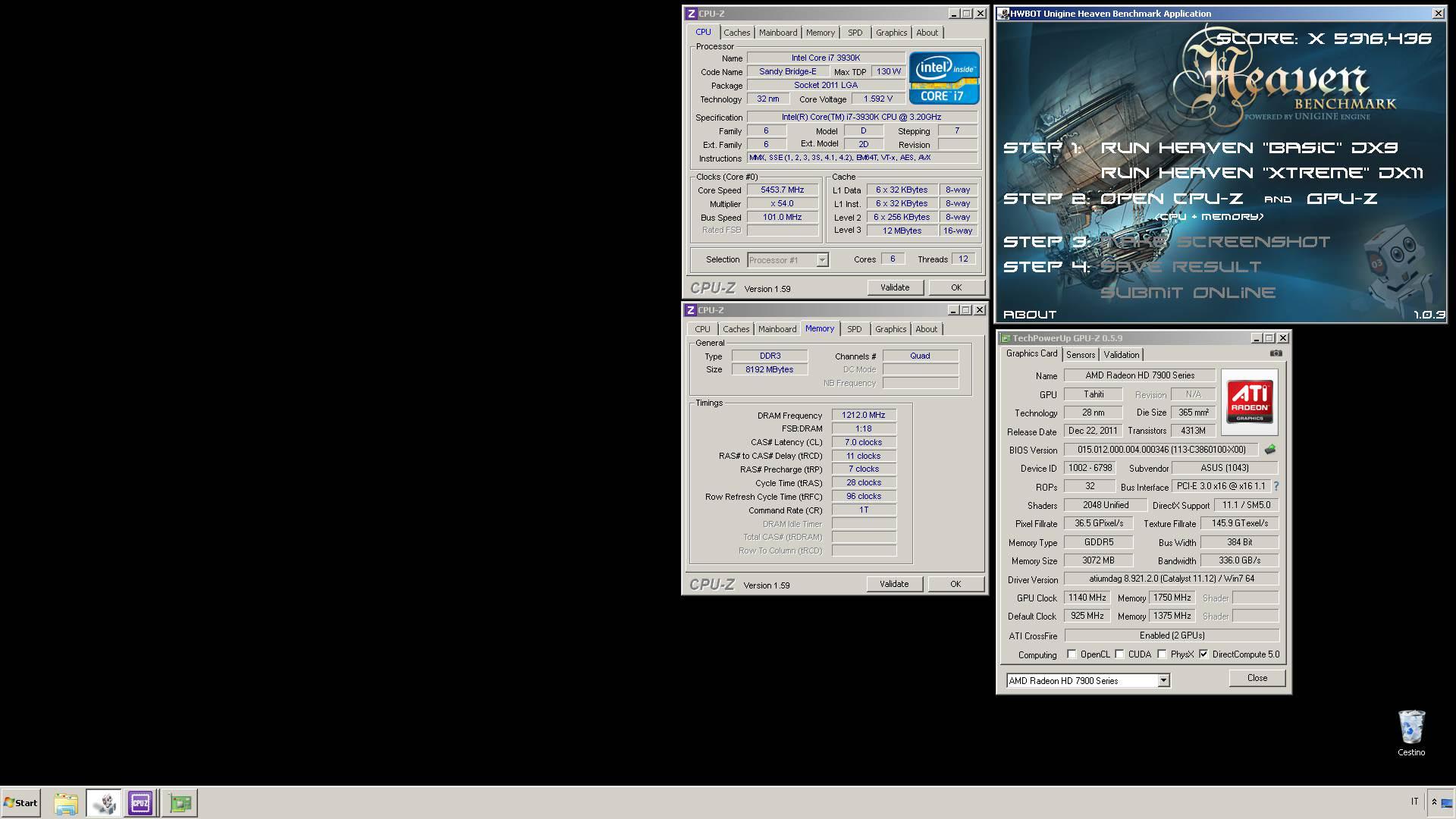Image resolution: width=1456 pixels, height=819 pixels.
Task: Open the Validation tab in GPU-Z
Action: pyautogui.click(x=1121, y=355)
